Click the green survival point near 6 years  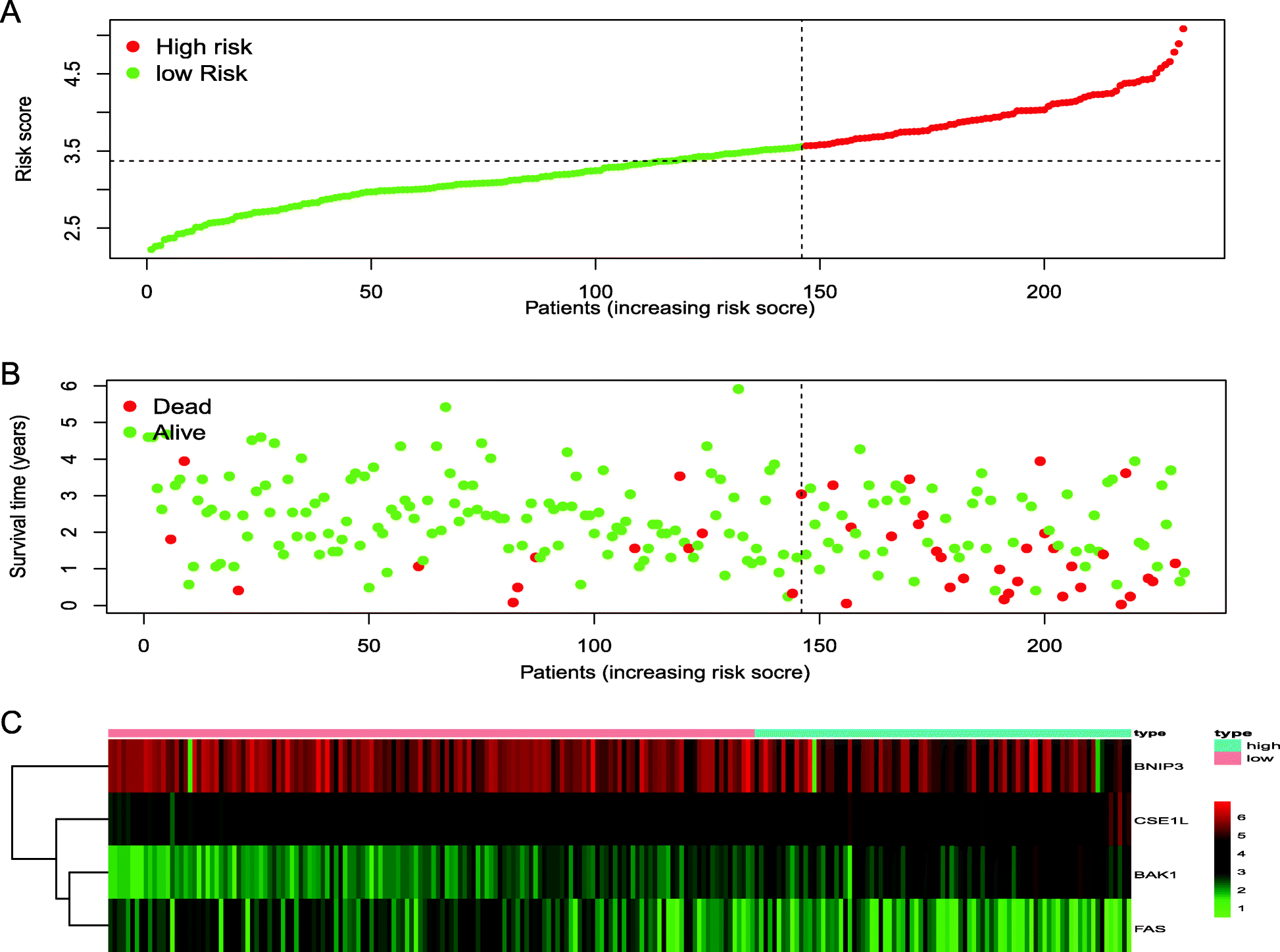pos(738,389)
